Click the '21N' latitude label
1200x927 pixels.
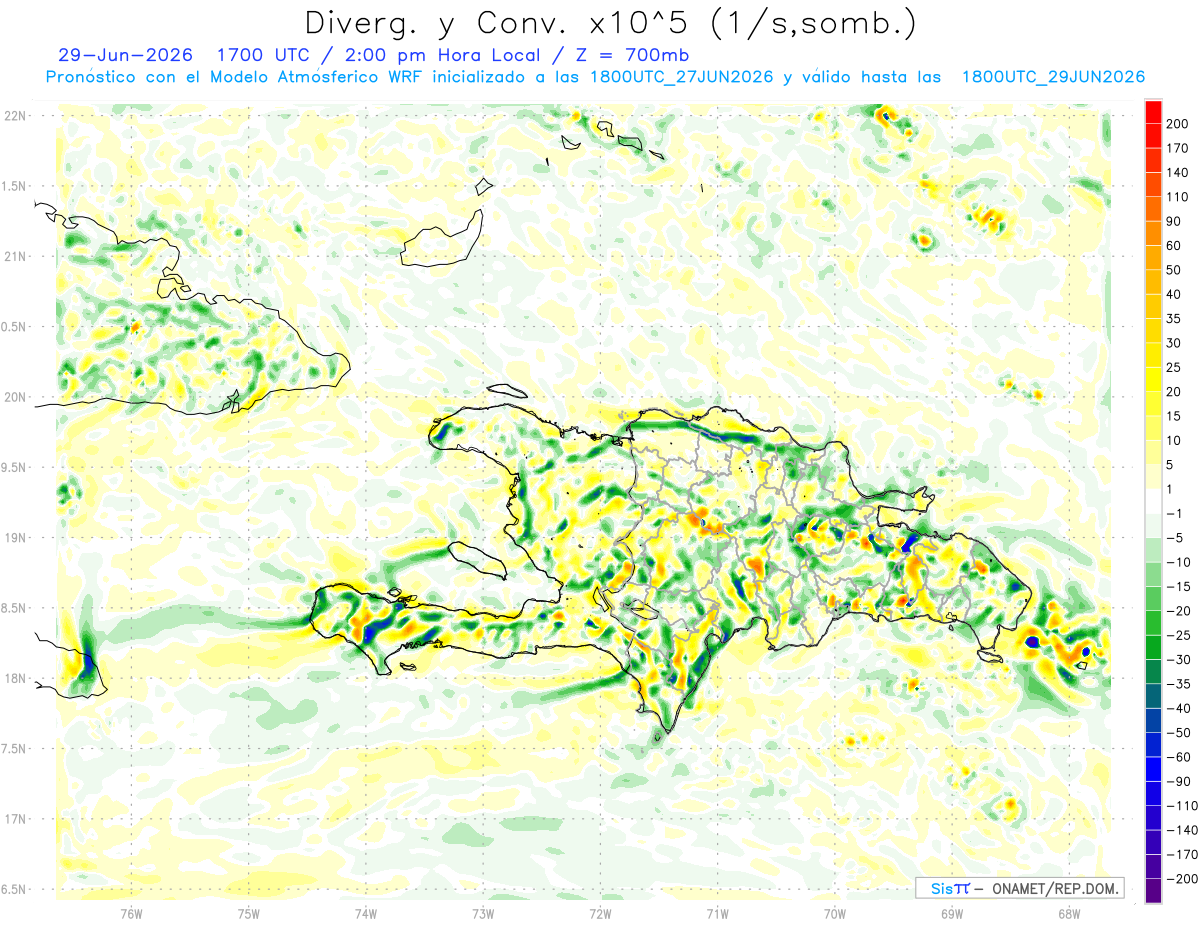point(17,256)
